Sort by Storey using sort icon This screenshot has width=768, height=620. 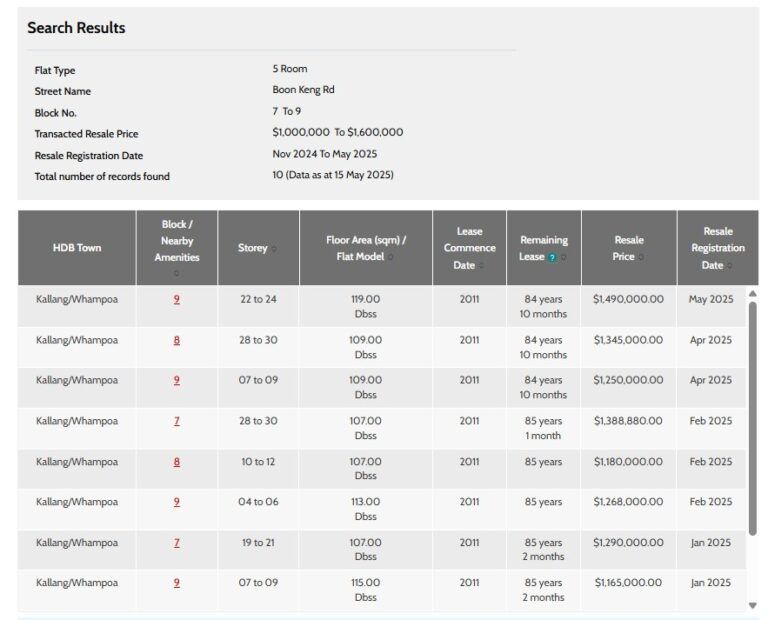tap(274, 249)
